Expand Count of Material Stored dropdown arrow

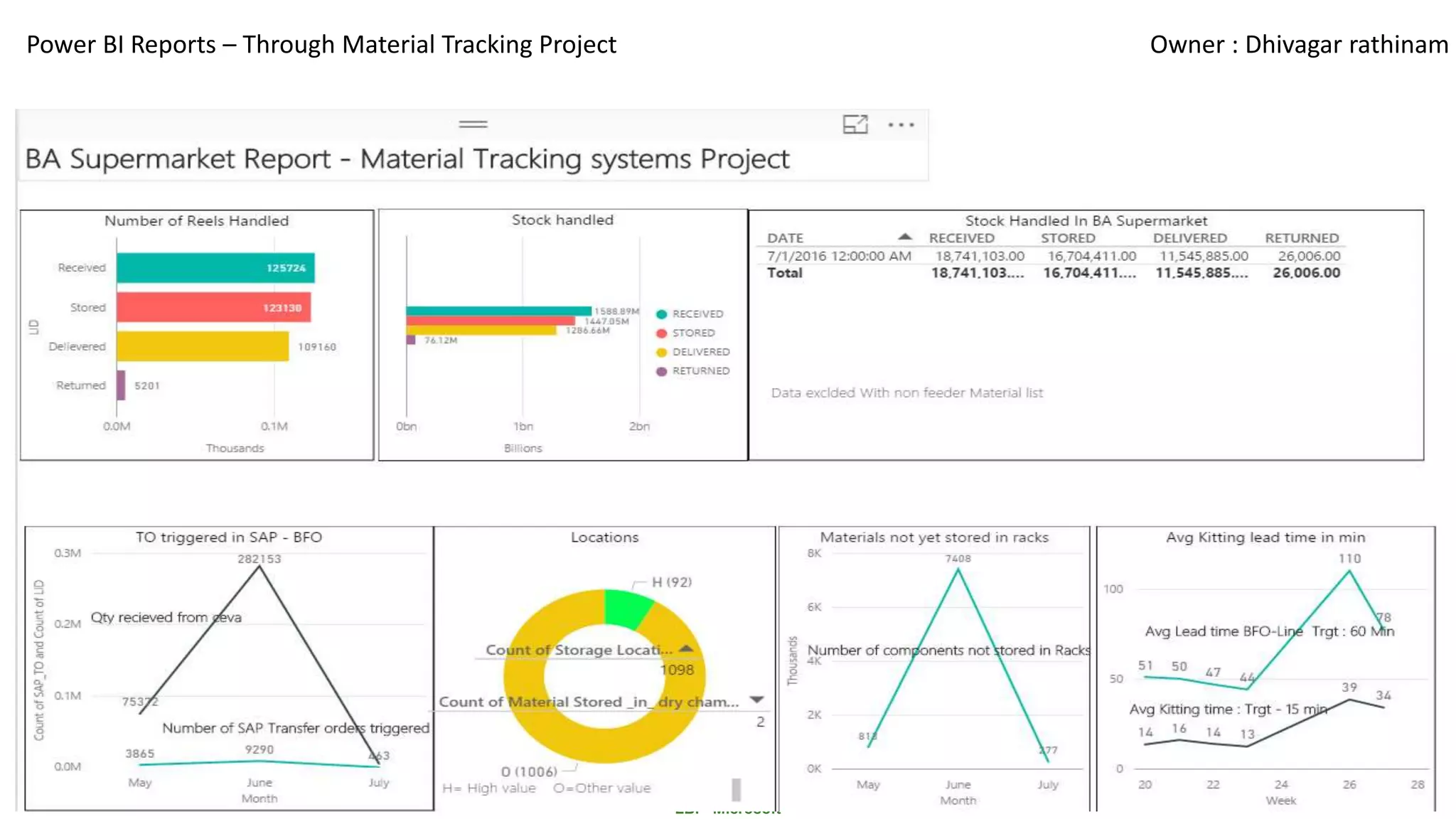click(x=757, y=700)
